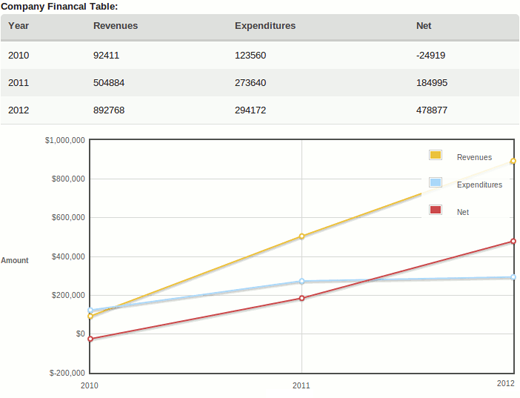Viewport: 520px width, 398px height.
Task: Click the $-200,000 axis label
Action: click(x=67, y=373)
